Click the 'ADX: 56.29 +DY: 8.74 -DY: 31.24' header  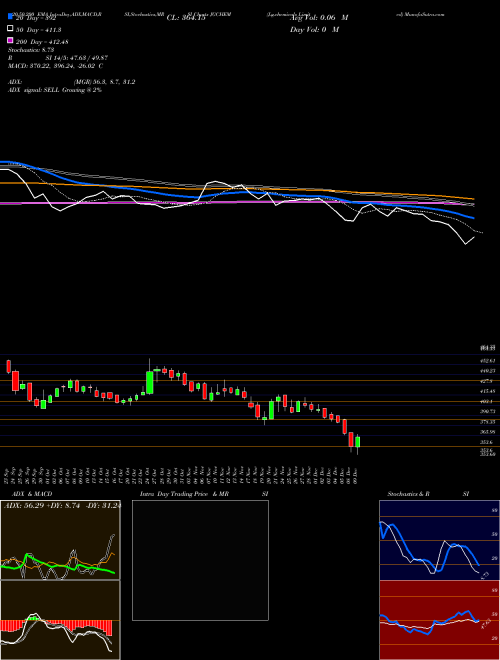coord(62,505)
